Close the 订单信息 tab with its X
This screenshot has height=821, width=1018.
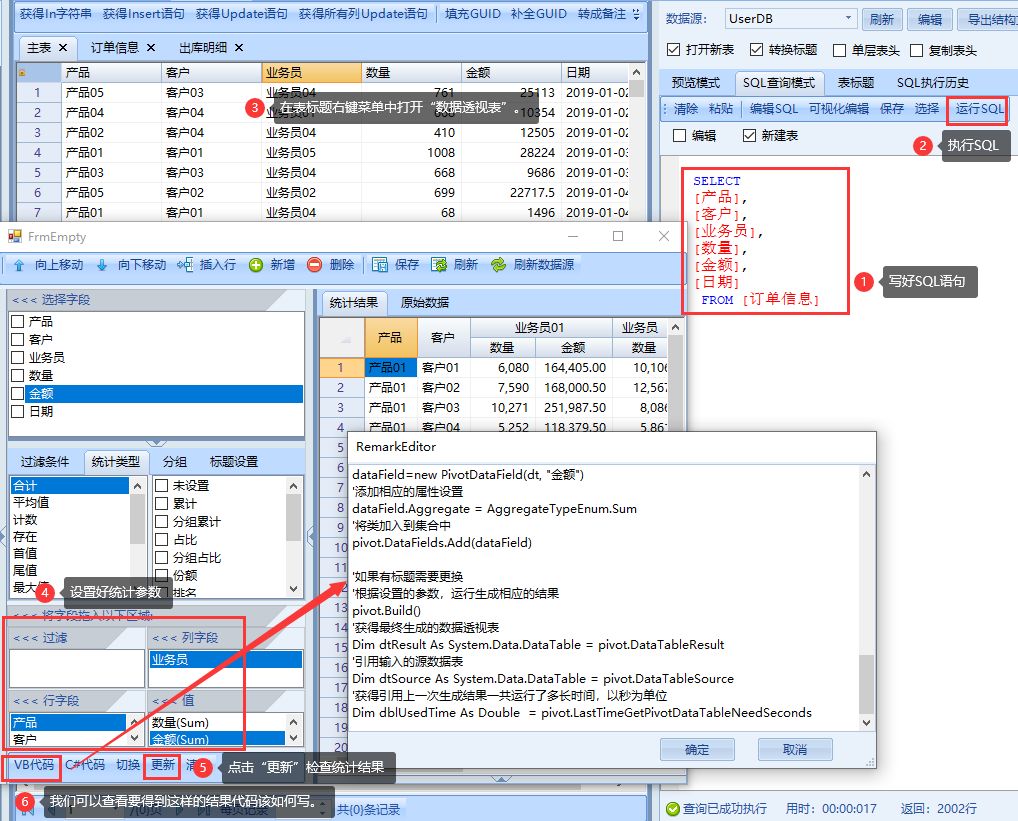(151, 47)
